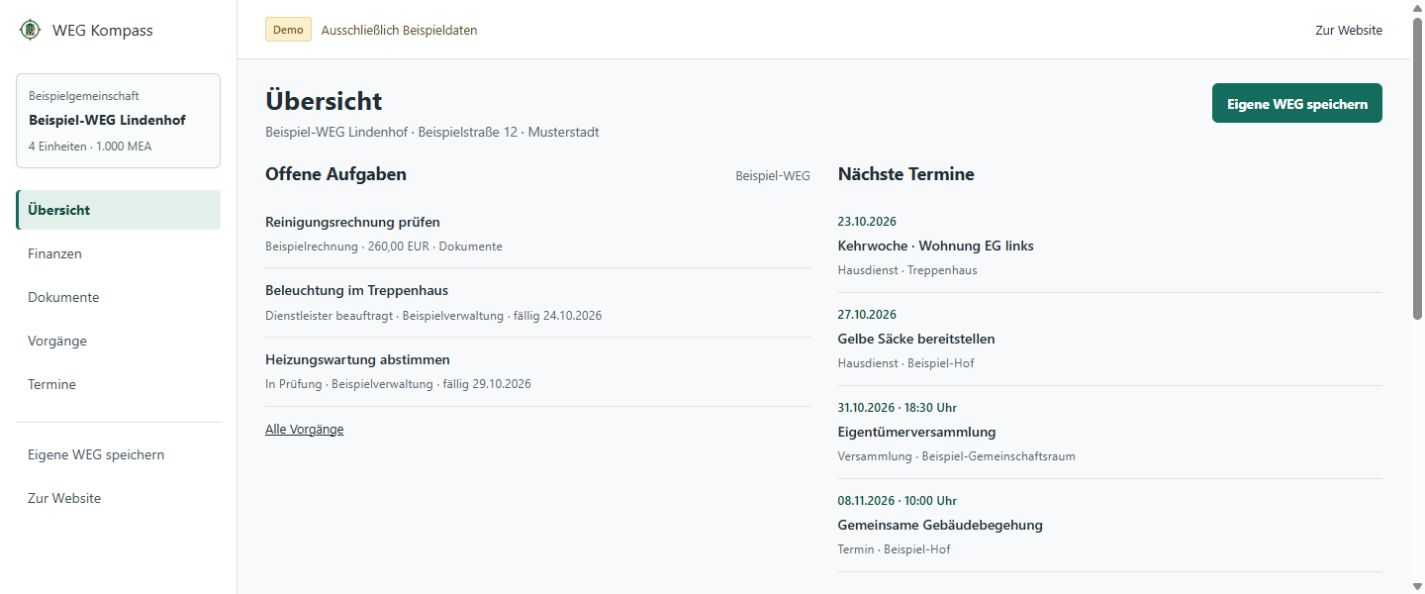Click the Hausdienst · Beispiel-Hof subtitle
The width and height of the screenshot is (1425, 594).
(905, 363)
